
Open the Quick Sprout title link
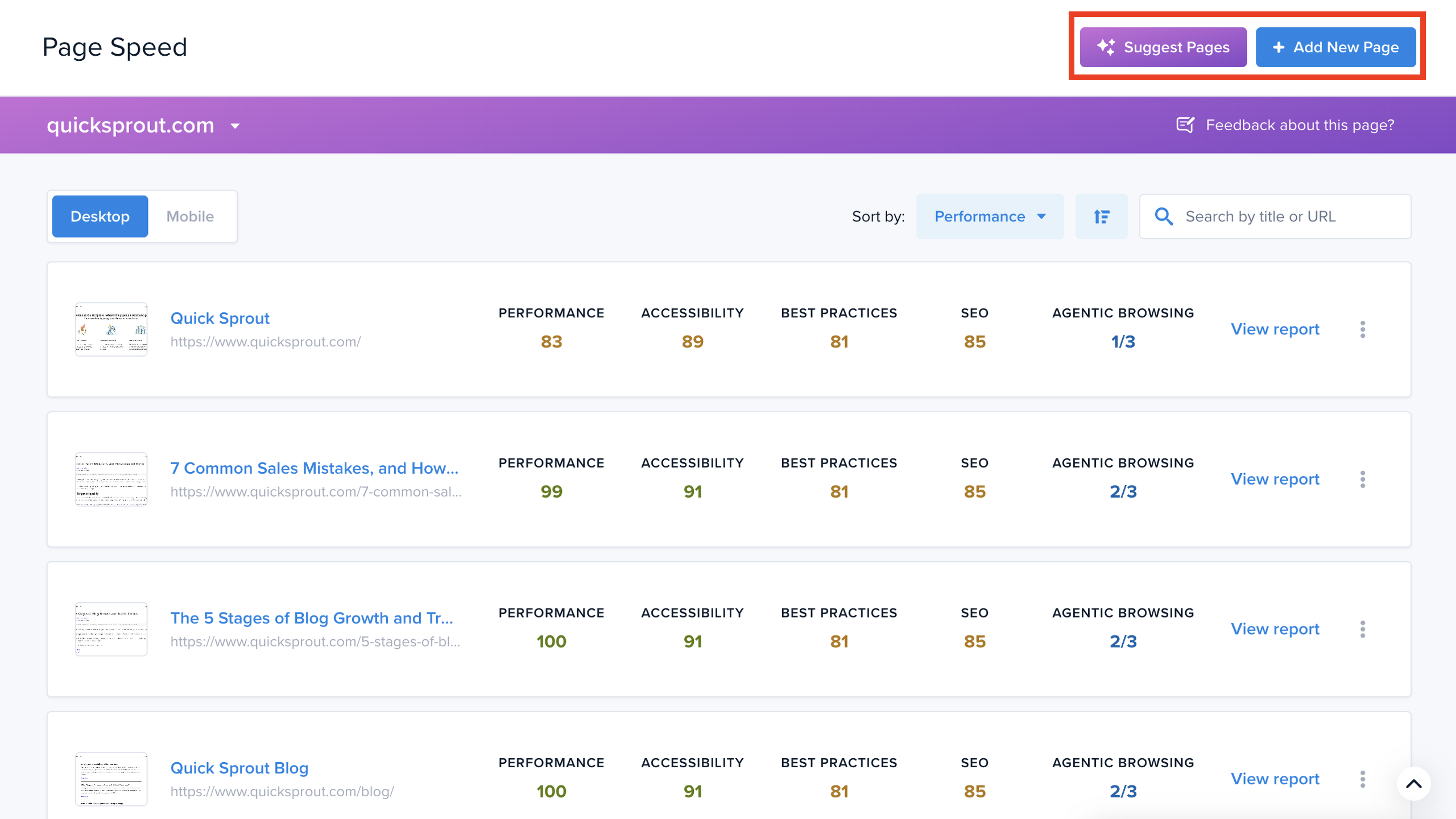[x=220, y=318]
